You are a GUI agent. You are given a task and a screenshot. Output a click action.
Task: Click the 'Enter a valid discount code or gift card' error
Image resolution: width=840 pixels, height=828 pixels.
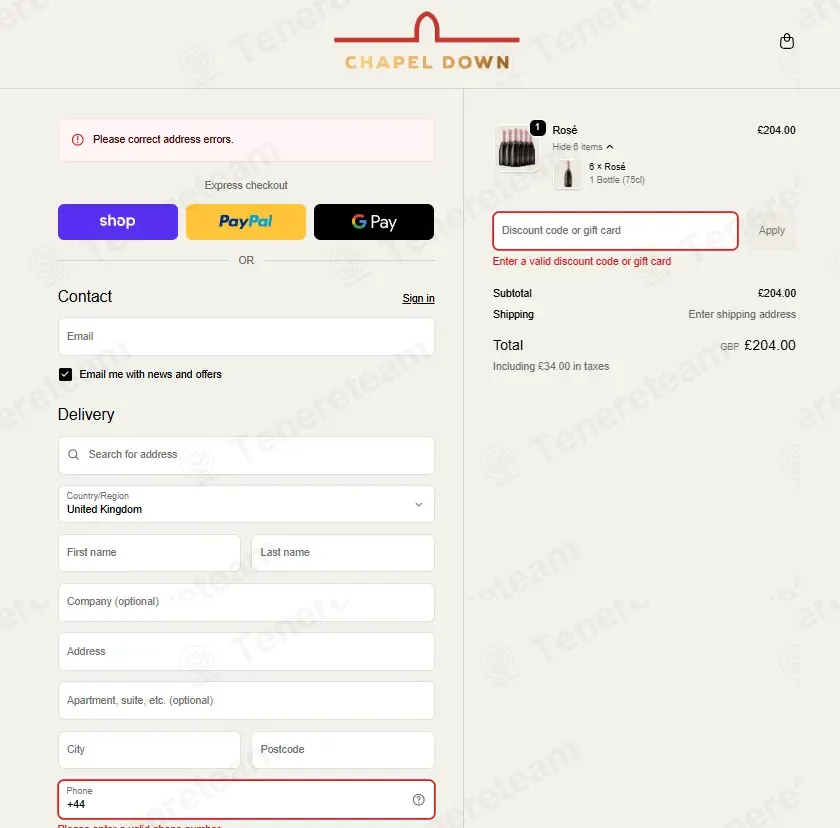(582, 261)
